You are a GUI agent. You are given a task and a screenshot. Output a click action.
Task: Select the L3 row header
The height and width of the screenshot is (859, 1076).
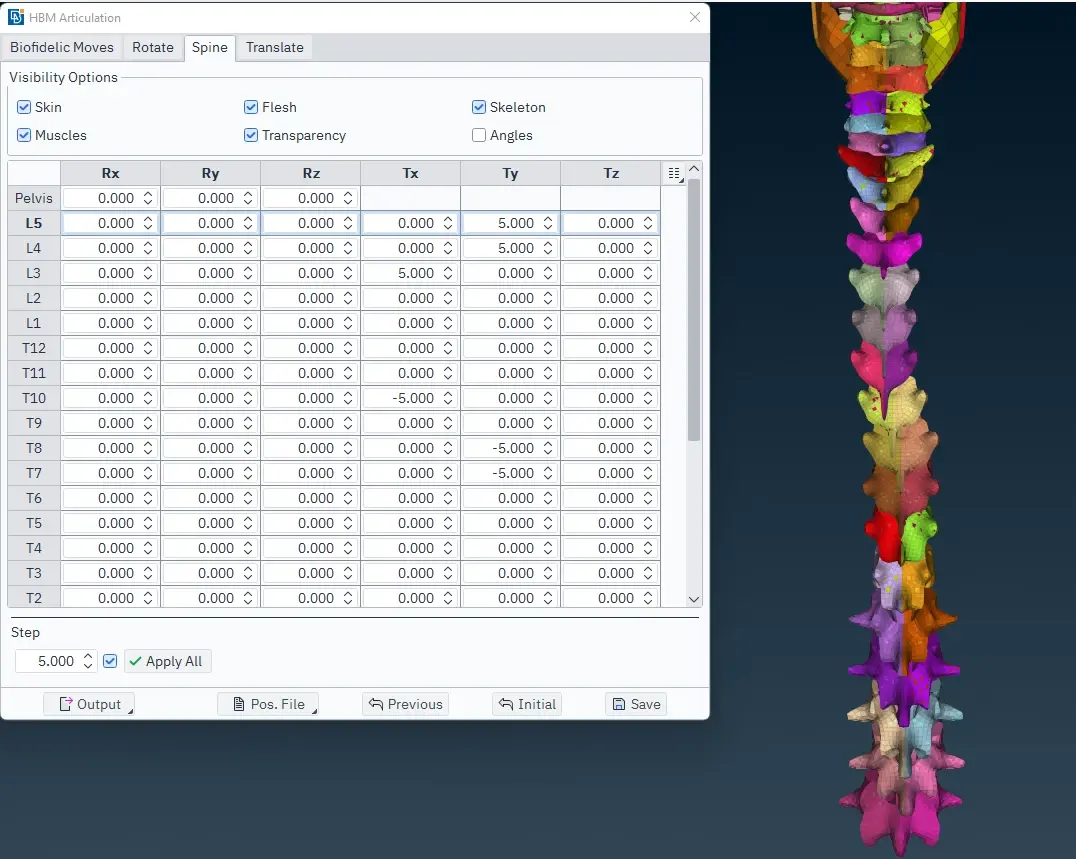[34, 273]
